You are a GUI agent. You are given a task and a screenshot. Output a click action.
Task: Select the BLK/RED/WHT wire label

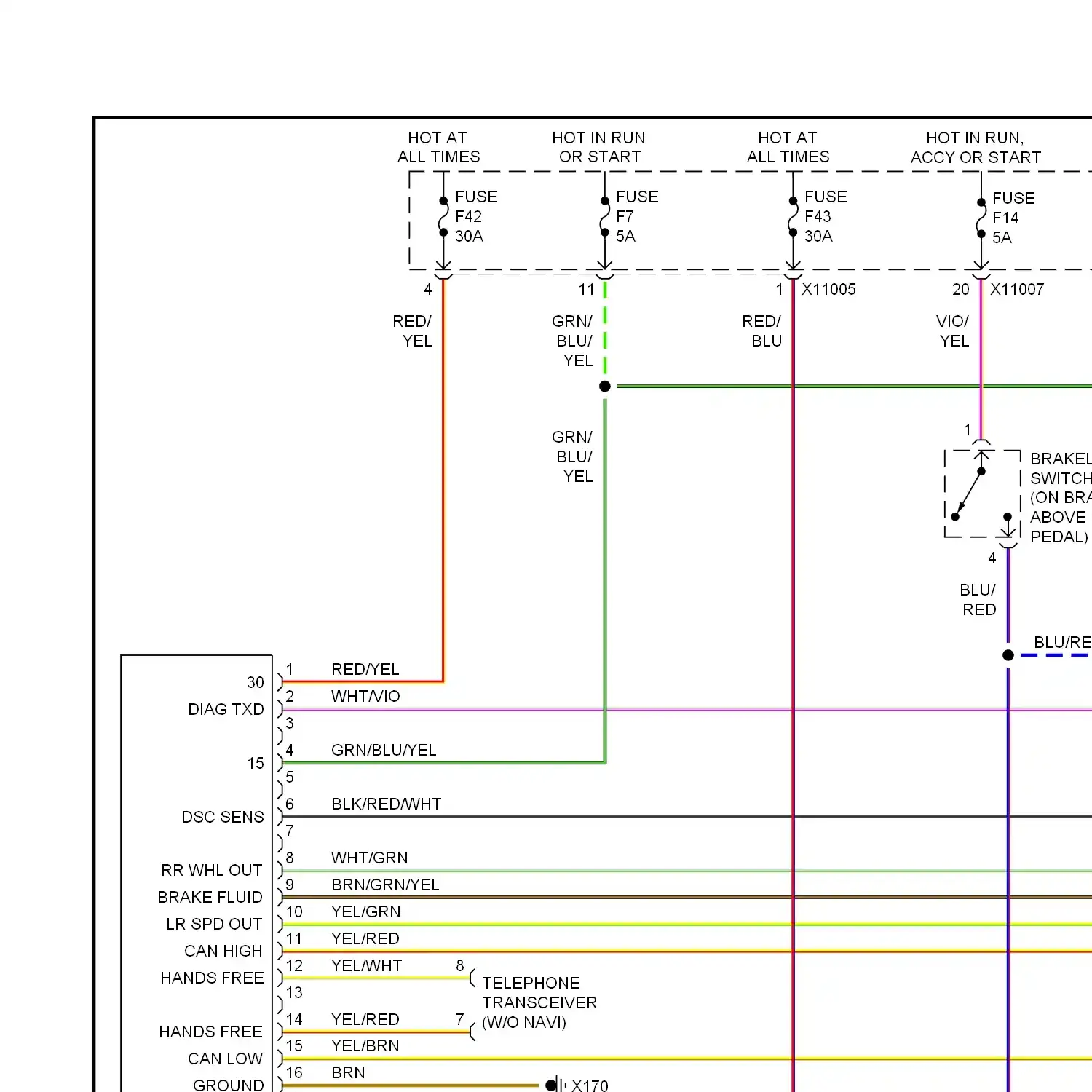pyautogui.click(x=387, y=804)
